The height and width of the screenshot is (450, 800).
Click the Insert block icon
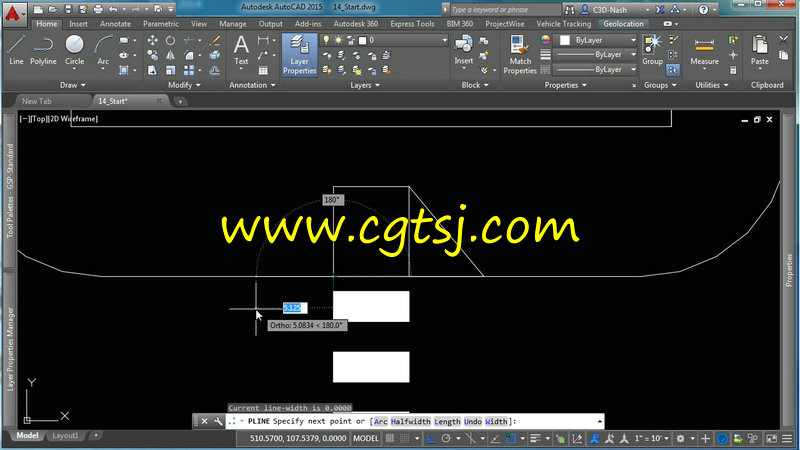point(463,50)
